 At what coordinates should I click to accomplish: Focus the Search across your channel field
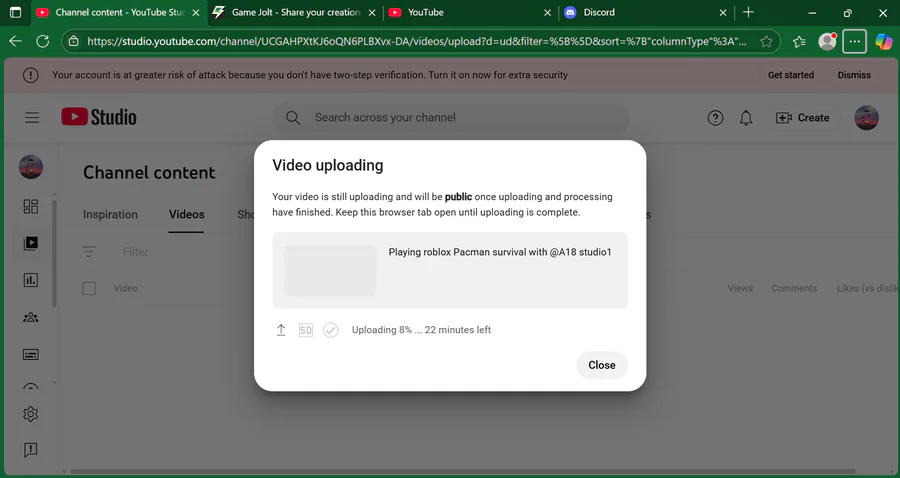pyautogui.click(x=450, y=118)
